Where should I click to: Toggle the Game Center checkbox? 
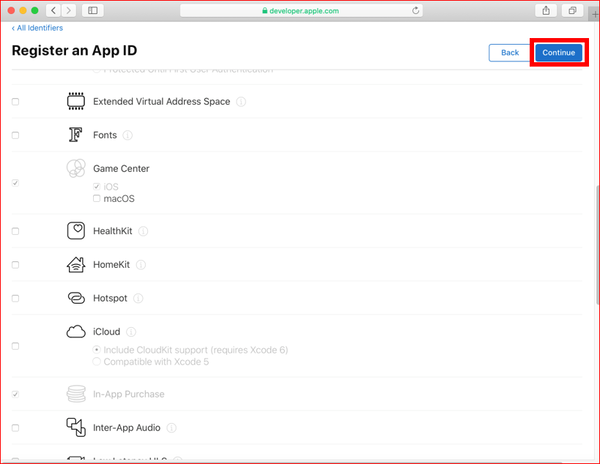15,183
